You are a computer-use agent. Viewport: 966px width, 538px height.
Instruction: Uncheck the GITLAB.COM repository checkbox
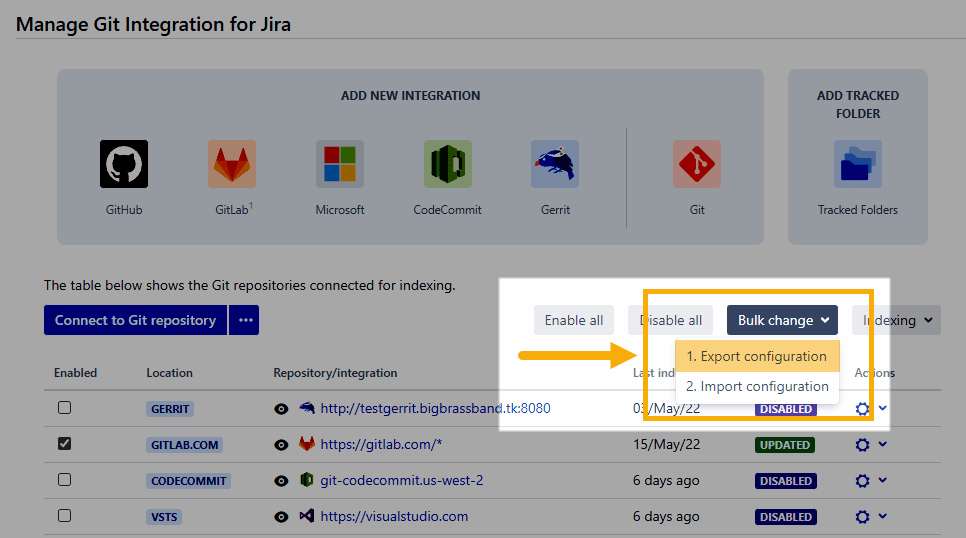[65, 444]
